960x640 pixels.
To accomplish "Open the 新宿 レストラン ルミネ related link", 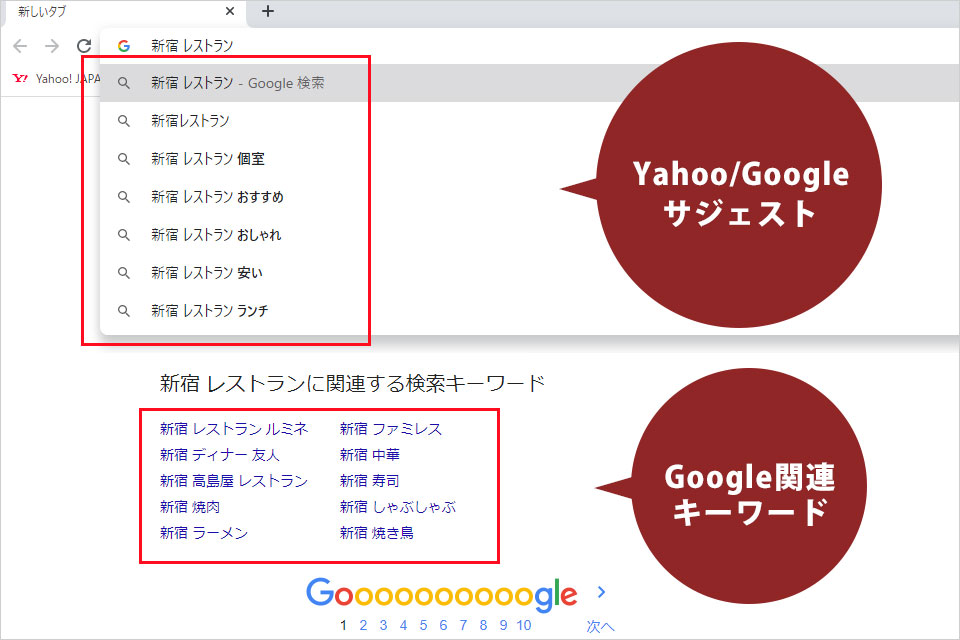I will pos(234,429).
